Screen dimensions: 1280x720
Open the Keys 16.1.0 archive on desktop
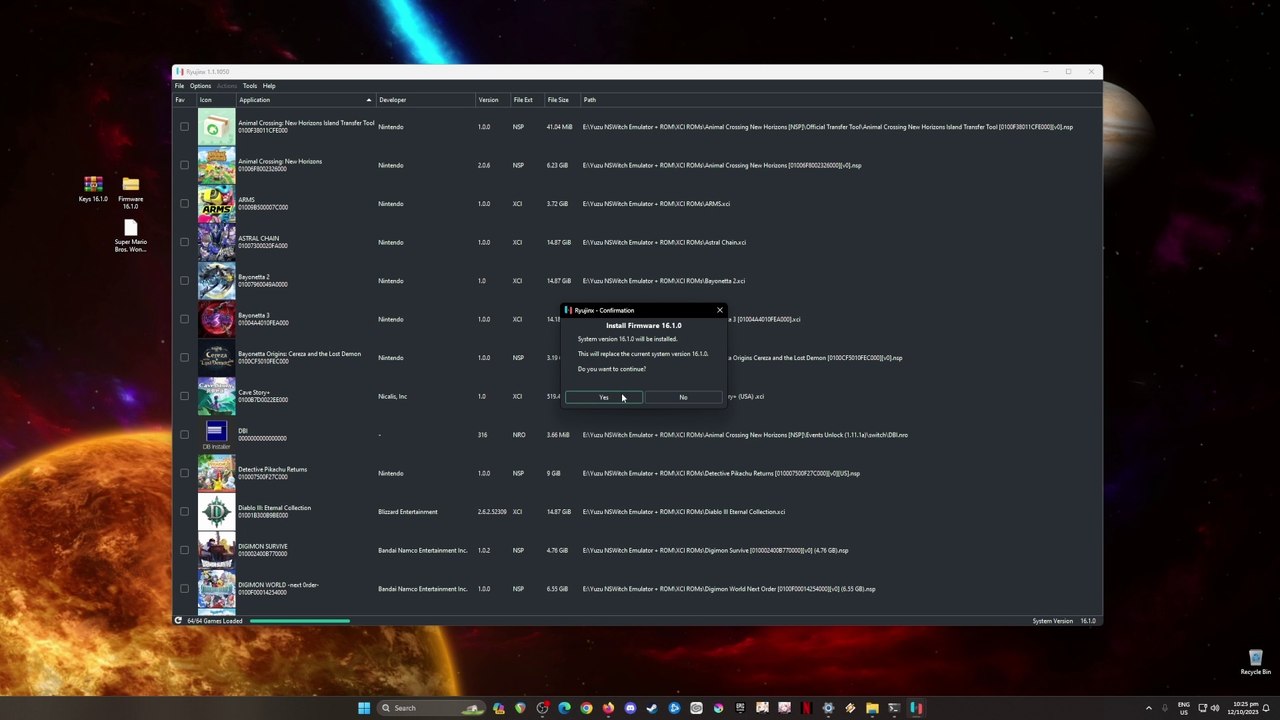click(93, 185)
